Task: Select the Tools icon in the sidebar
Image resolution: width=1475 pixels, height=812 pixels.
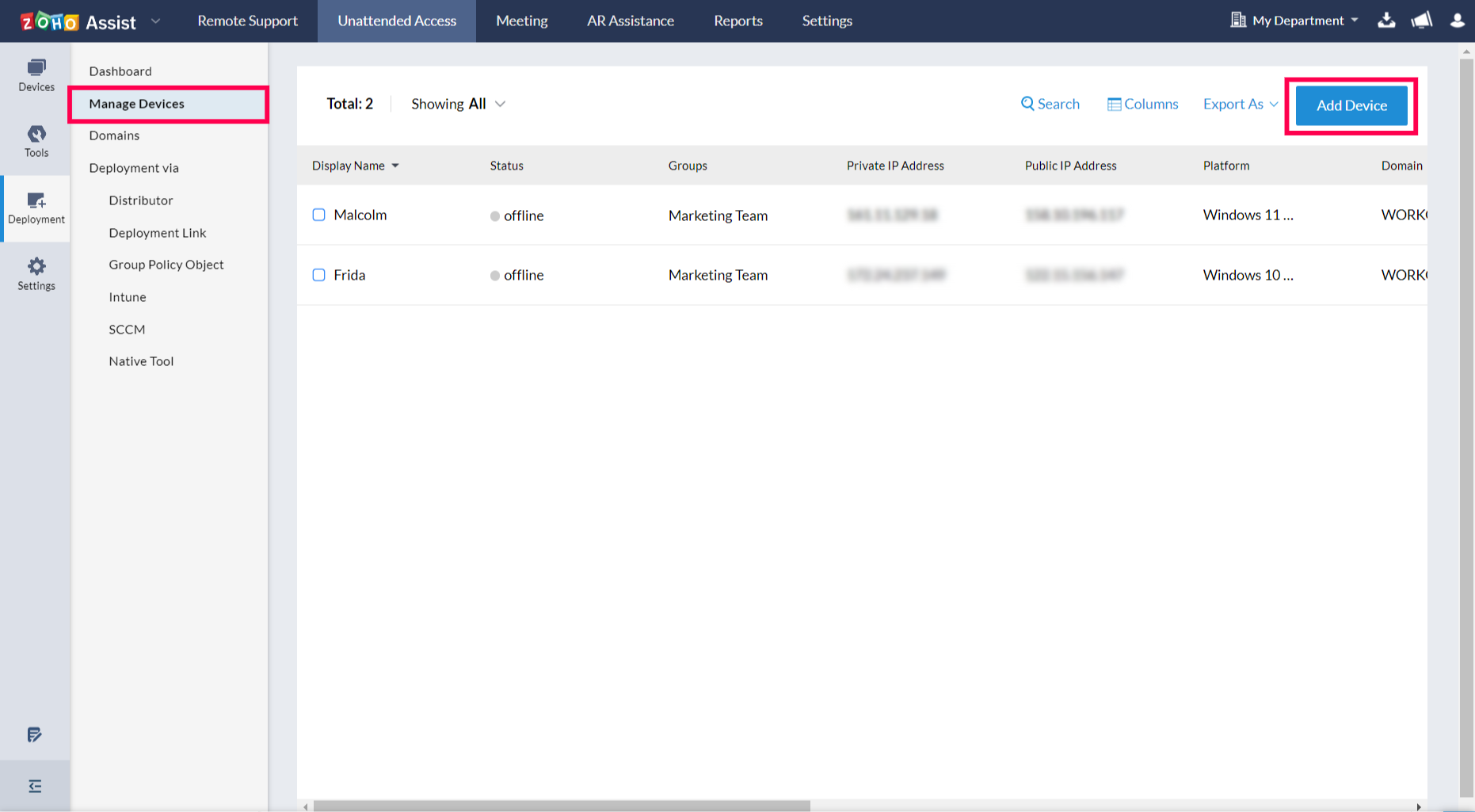Action: [x=36, y=140]
